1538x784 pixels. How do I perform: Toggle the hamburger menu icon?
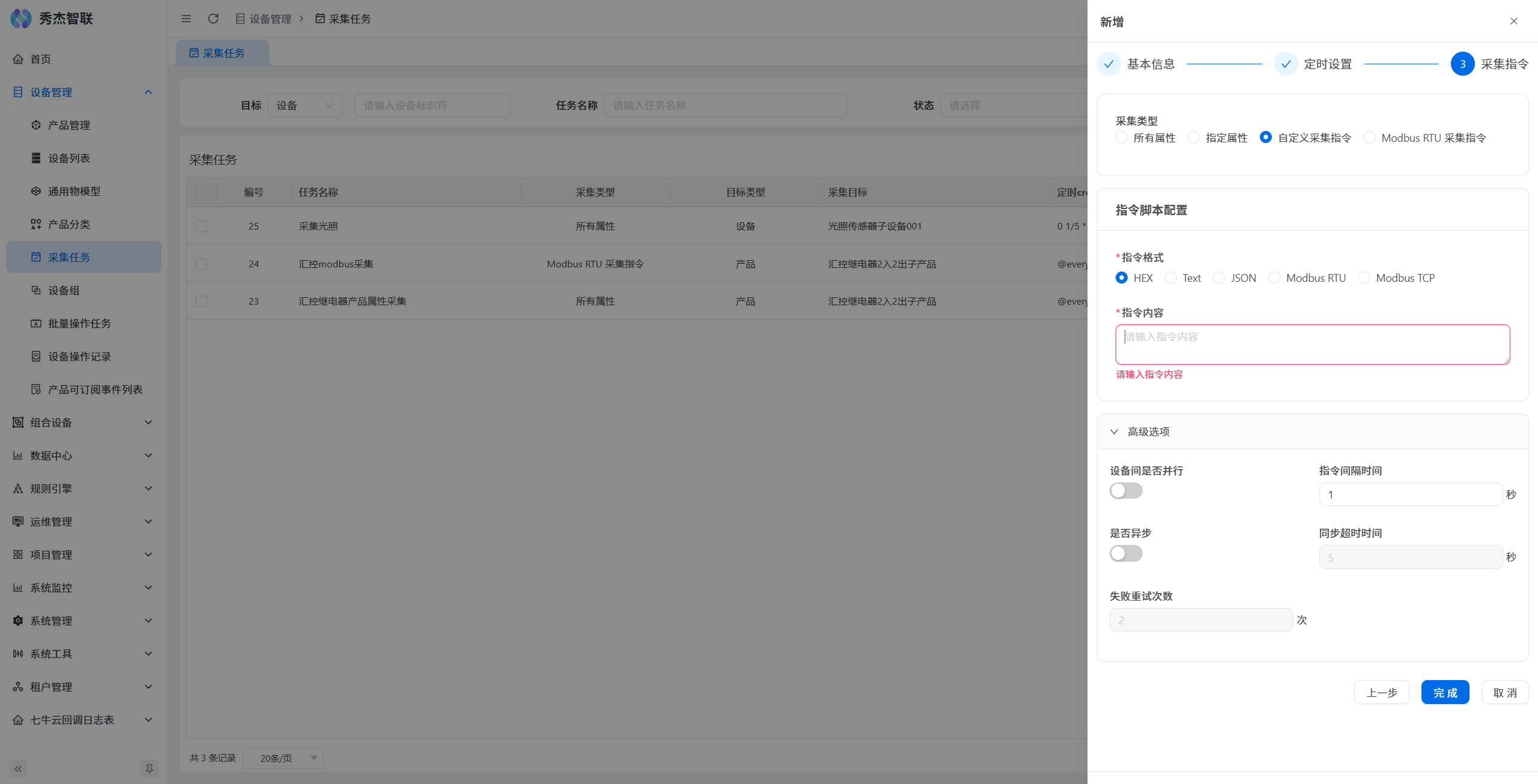point(186,19)
